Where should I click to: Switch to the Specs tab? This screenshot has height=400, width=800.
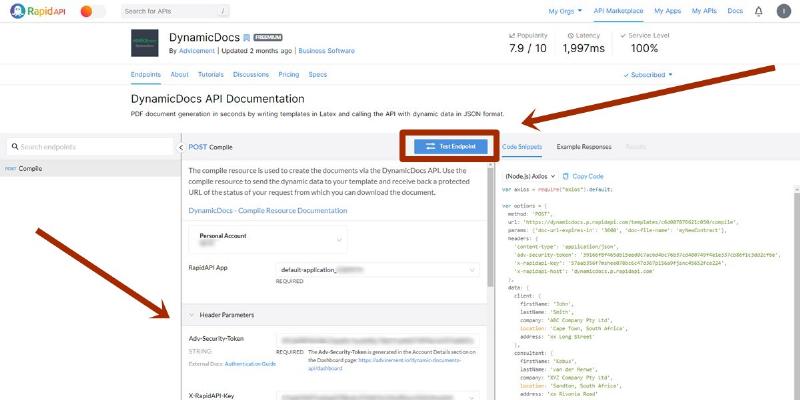(317, 74)
